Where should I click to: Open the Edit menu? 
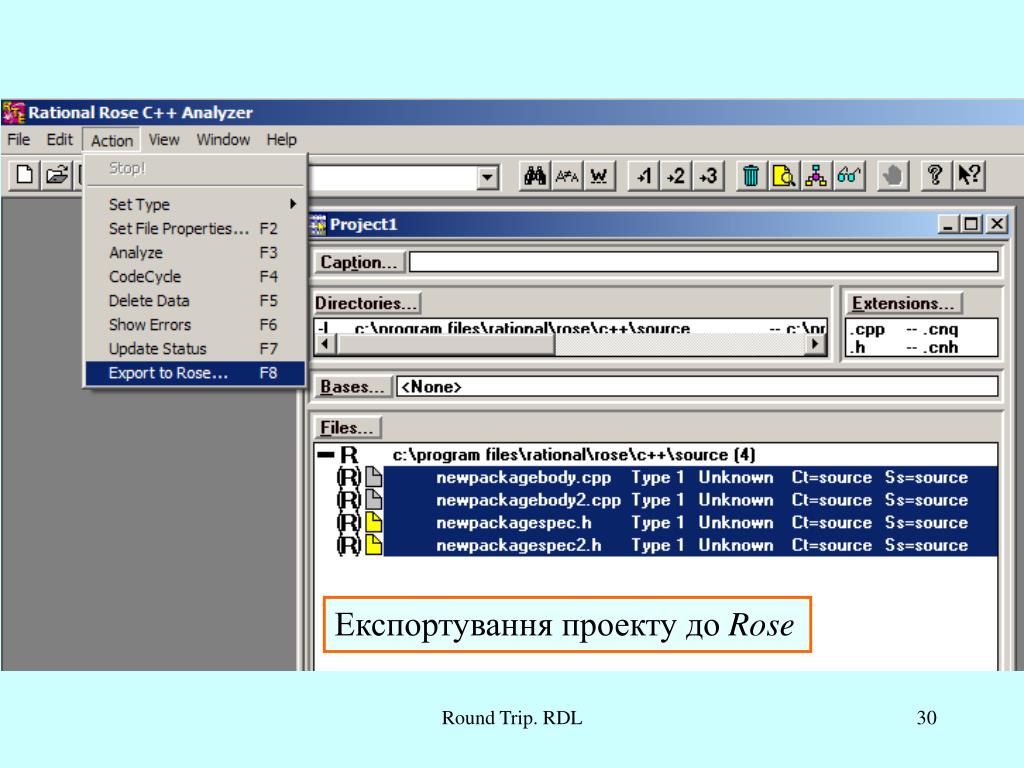click(x=59, y=140)
